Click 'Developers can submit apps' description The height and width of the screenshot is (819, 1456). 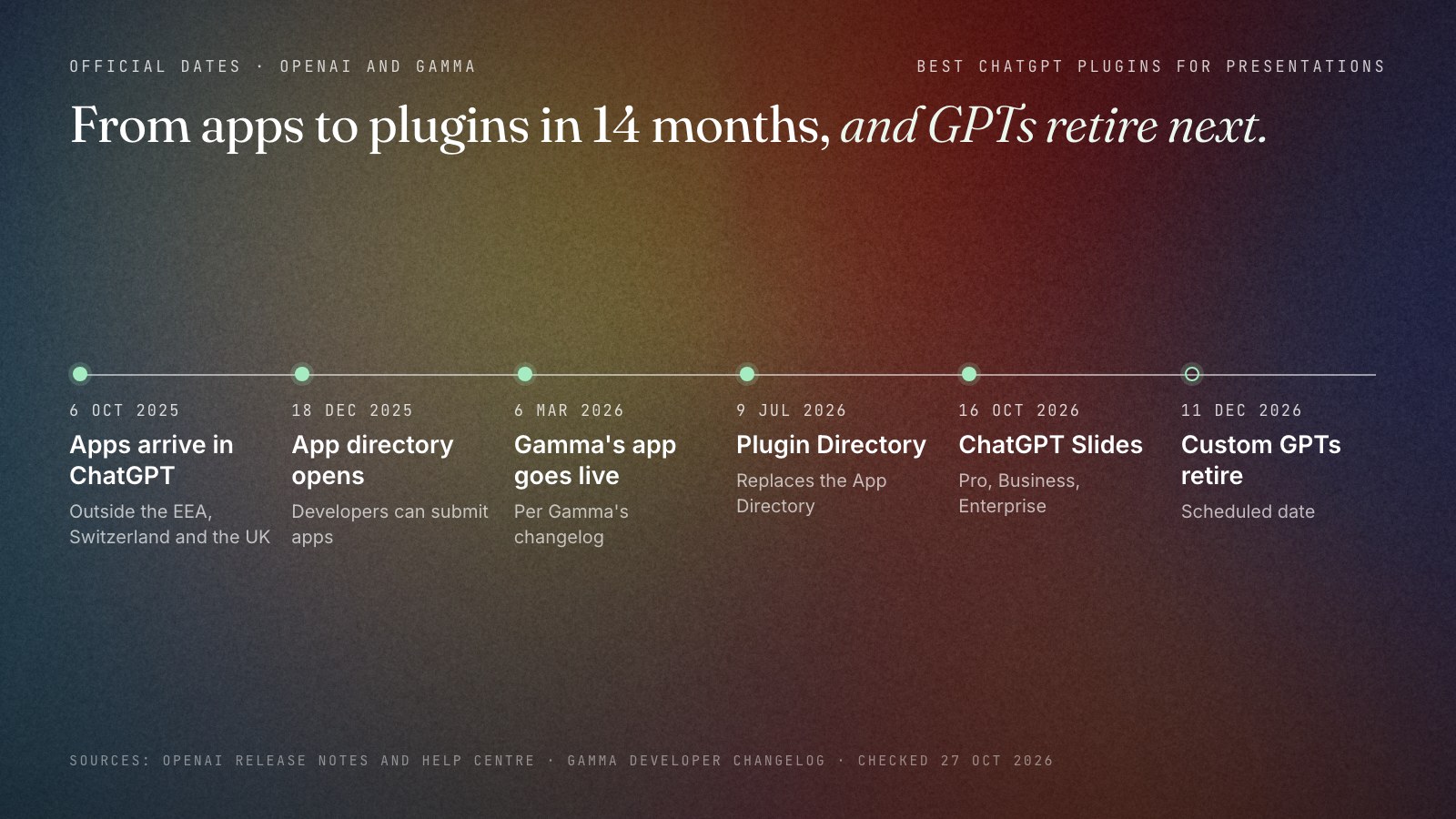(x=390, y=524)
